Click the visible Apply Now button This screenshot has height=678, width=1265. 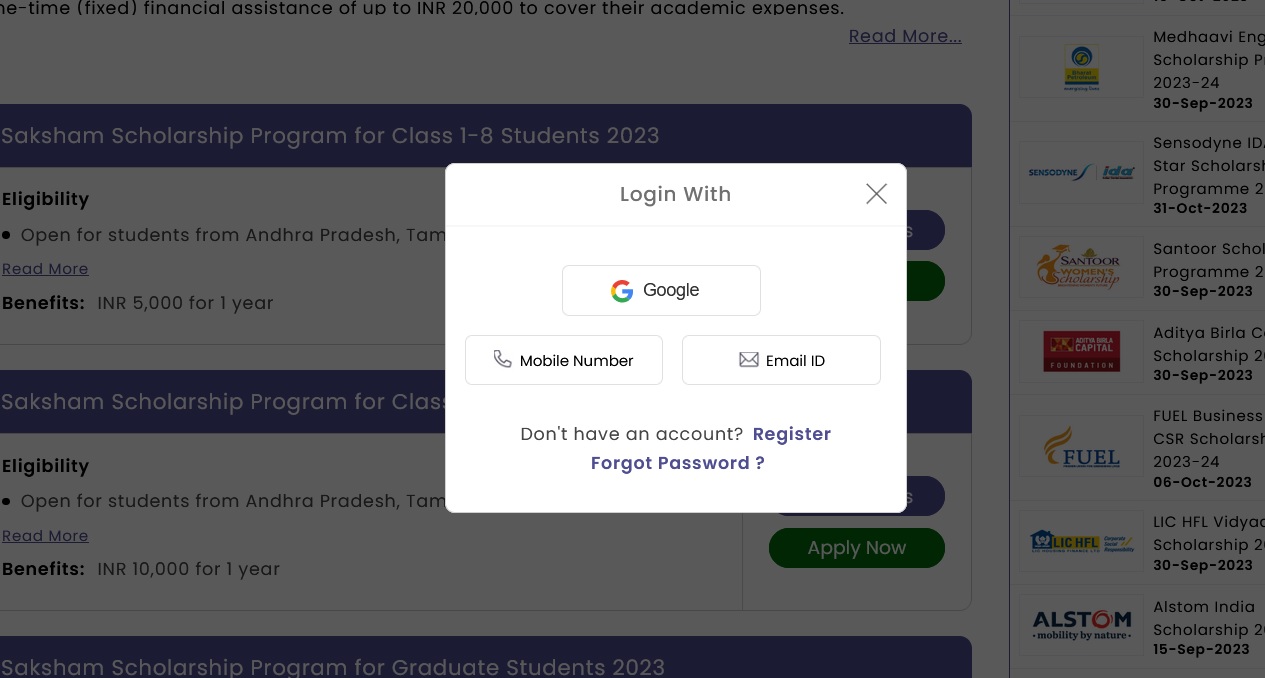click(x=857, y=548)
